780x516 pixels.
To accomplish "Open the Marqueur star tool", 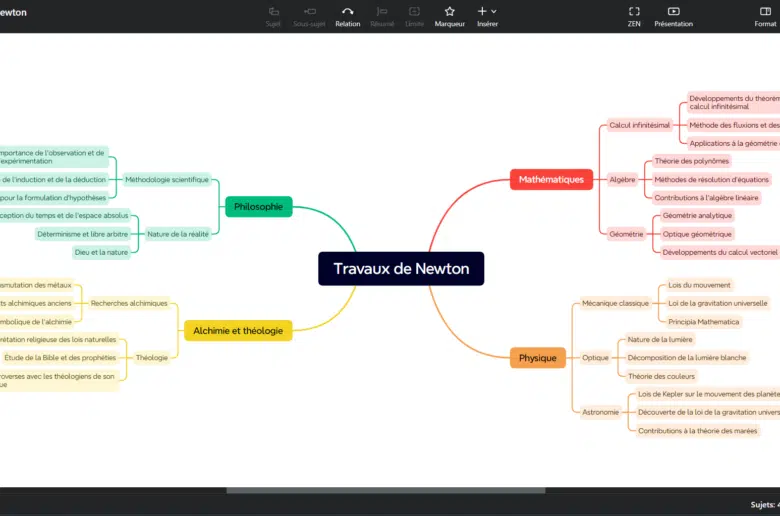I will tap(449, 15).
